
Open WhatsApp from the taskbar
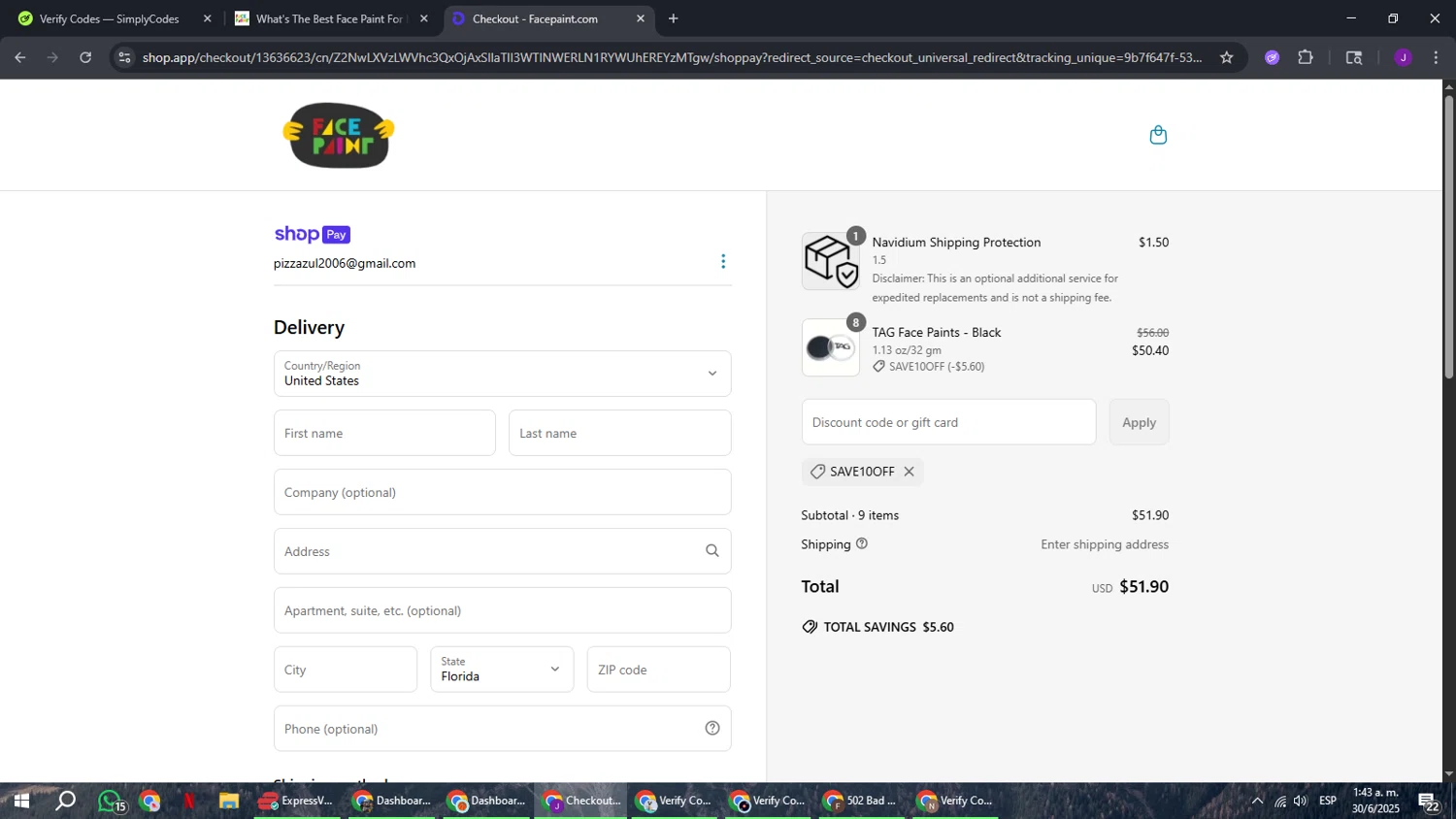(112, 802)
